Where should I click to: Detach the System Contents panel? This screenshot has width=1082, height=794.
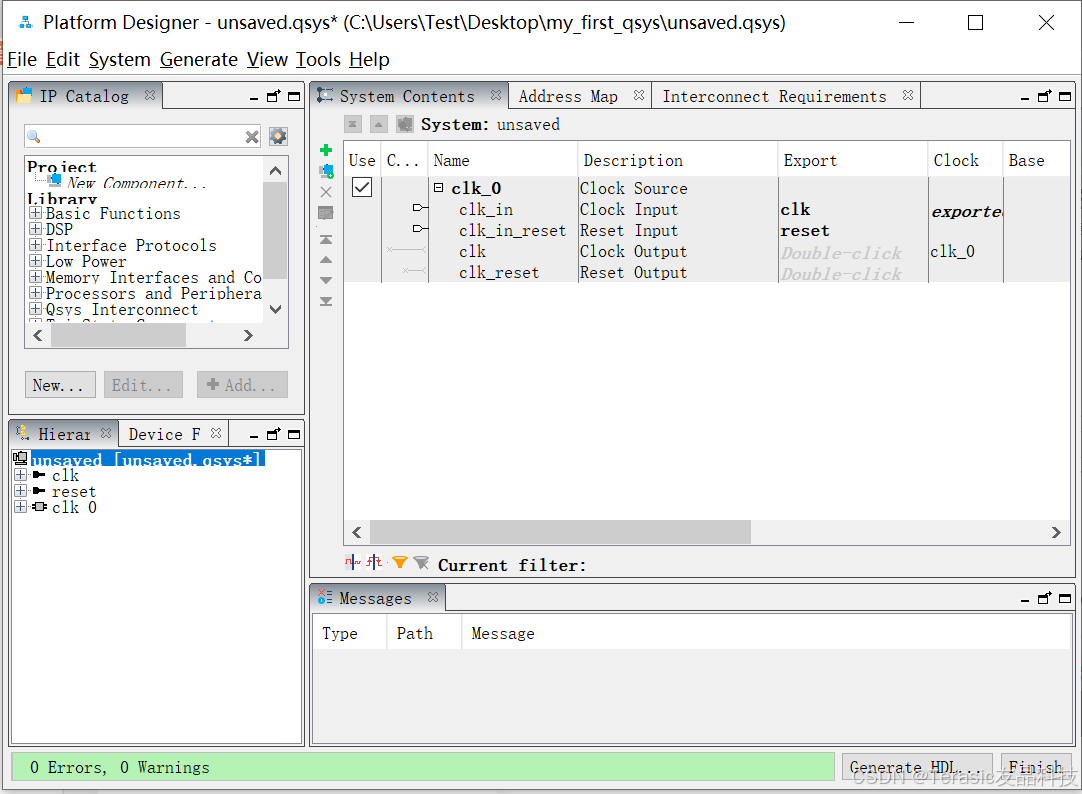pos(1045,96)
